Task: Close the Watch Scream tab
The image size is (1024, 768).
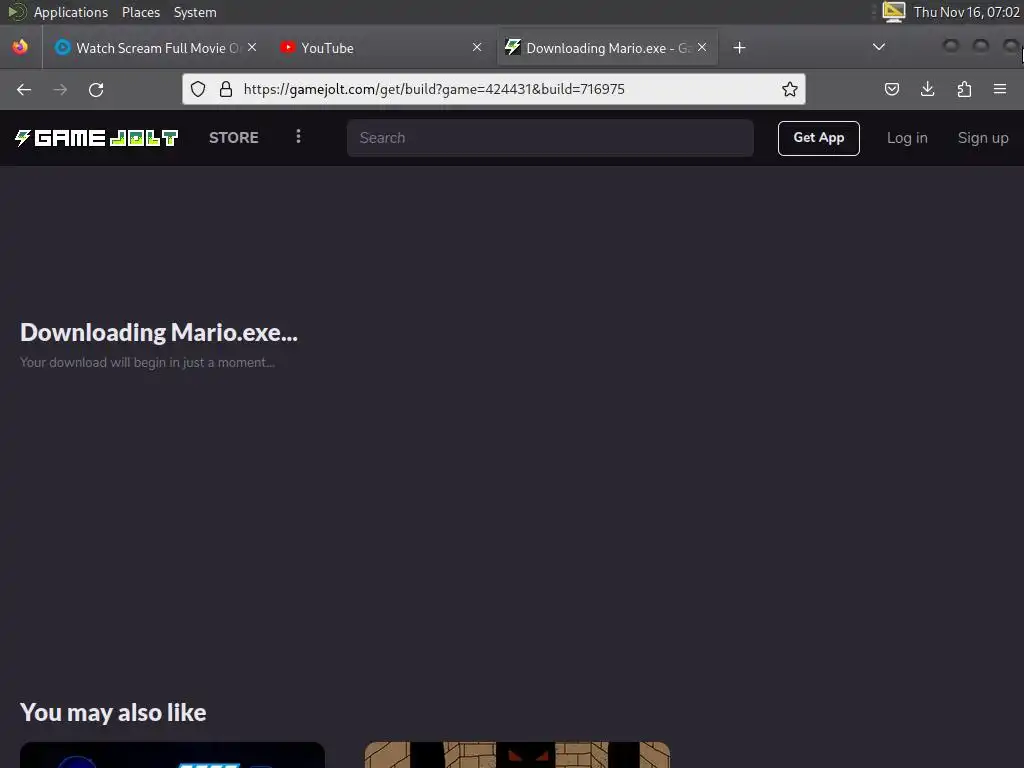Action: (x=252, y=47)
